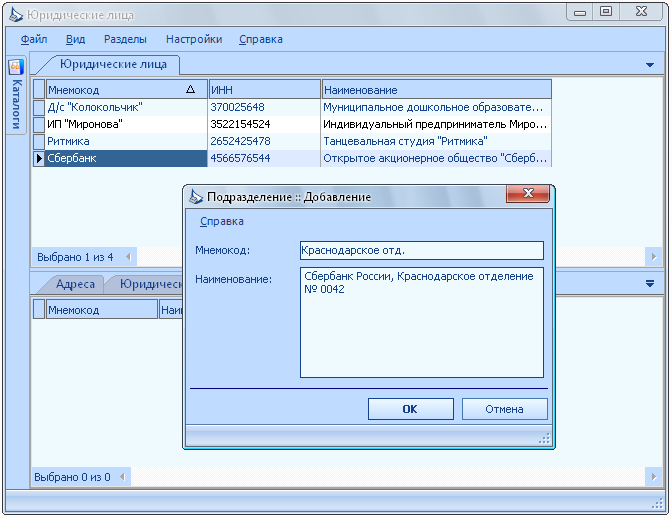Select the Сбербанк mnemonic cell

click(126, 159)
